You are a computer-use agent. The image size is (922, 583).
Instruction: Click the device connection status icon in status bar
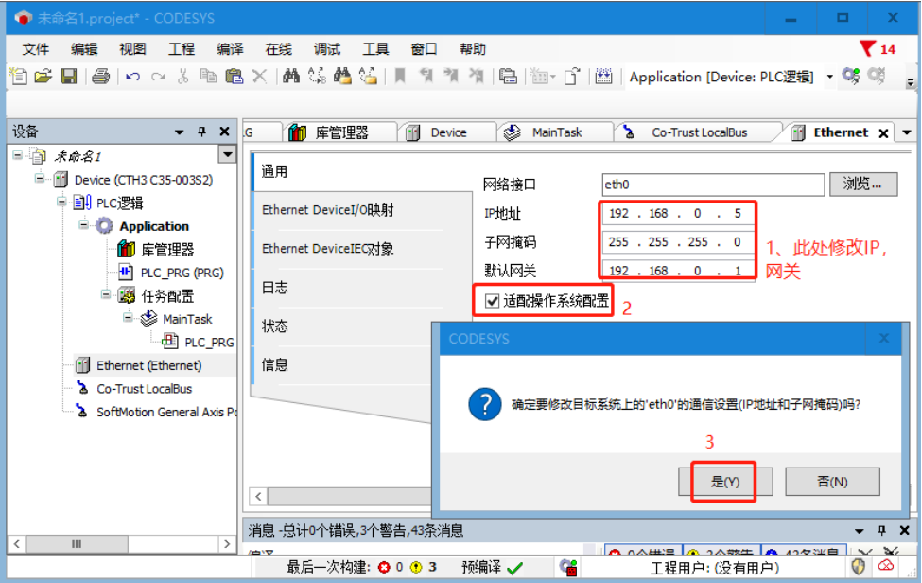tap(569, 567)
